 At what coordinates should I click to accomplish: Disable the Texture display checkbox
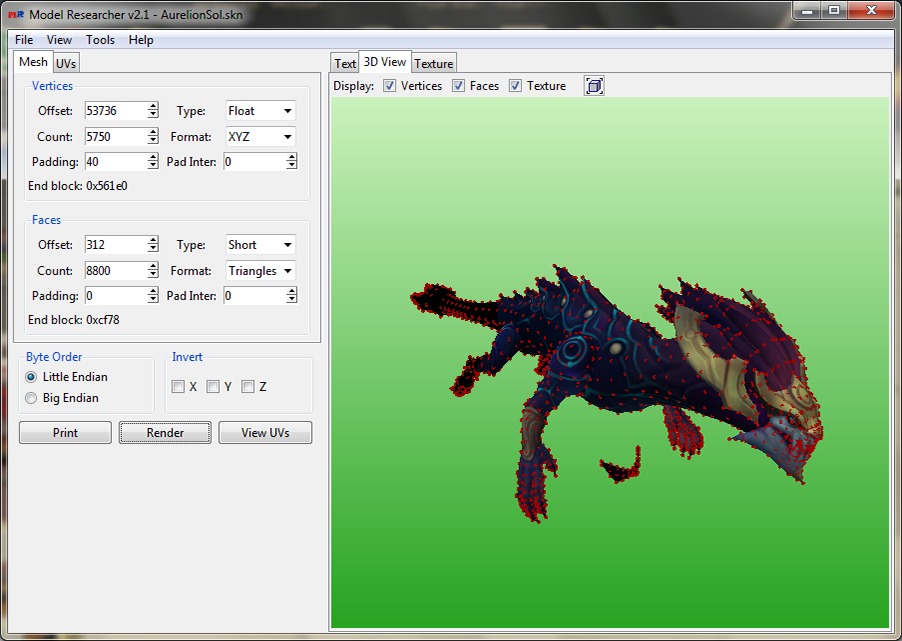(x=515, y=86)
